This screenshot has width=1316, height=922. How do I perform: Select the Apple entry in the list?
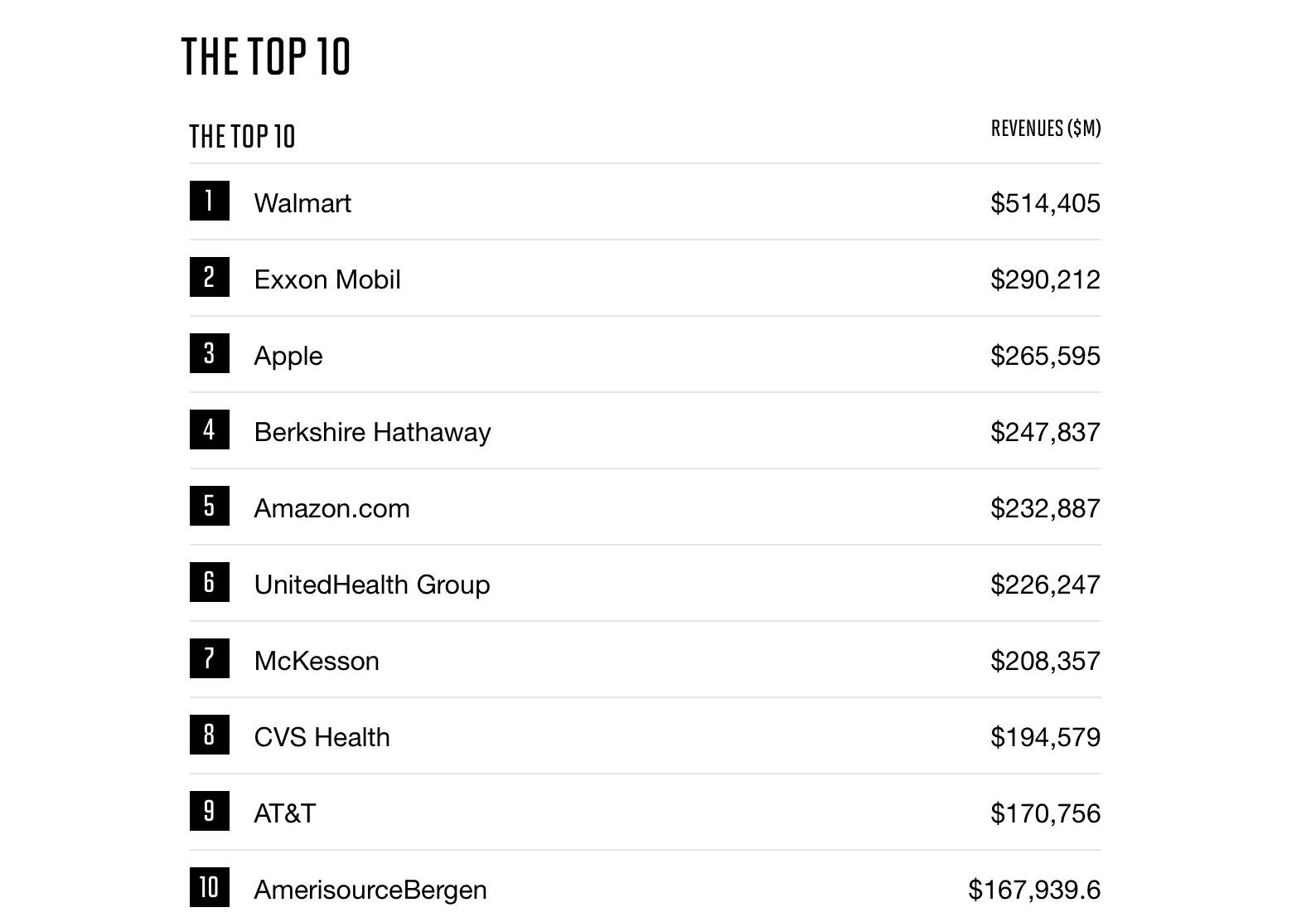288,357
